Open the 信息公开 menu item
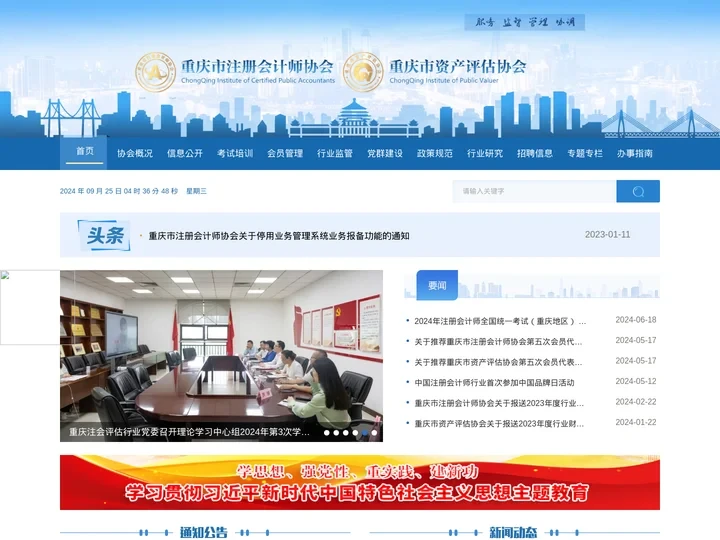The height and width of the screenshot is (540, 720). pos(185,153)
